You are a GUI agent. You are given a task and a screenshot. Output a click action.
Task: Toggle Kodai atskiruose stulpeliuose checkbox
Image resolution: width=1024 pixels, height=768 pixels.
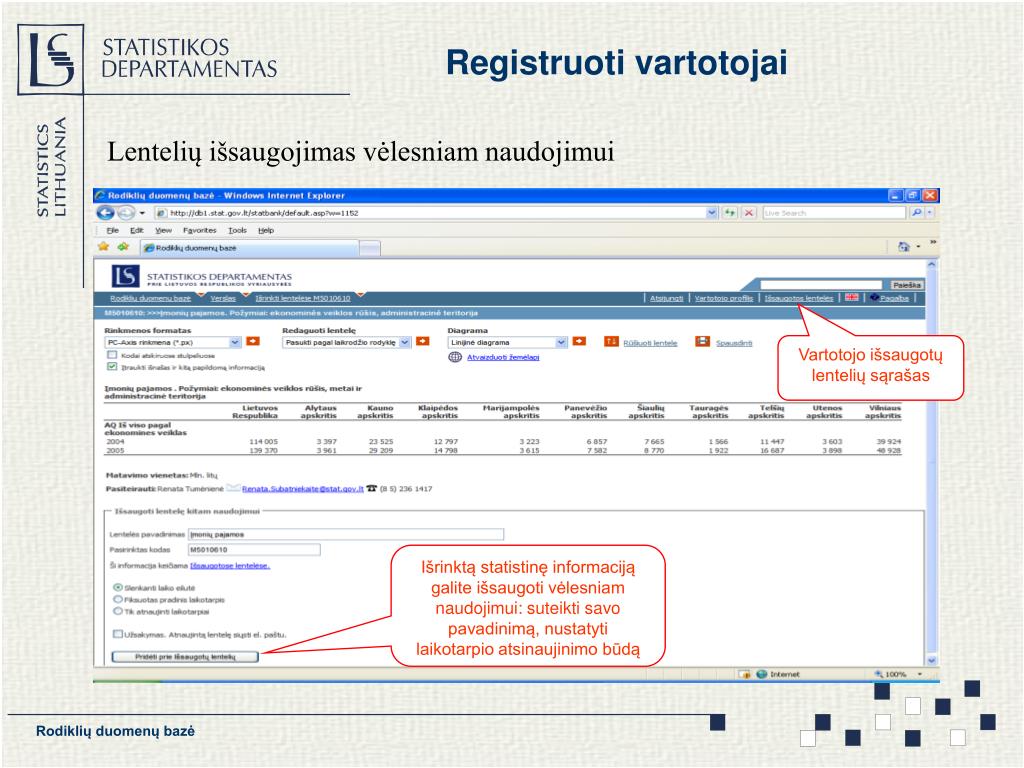click(x=112, y=355)
